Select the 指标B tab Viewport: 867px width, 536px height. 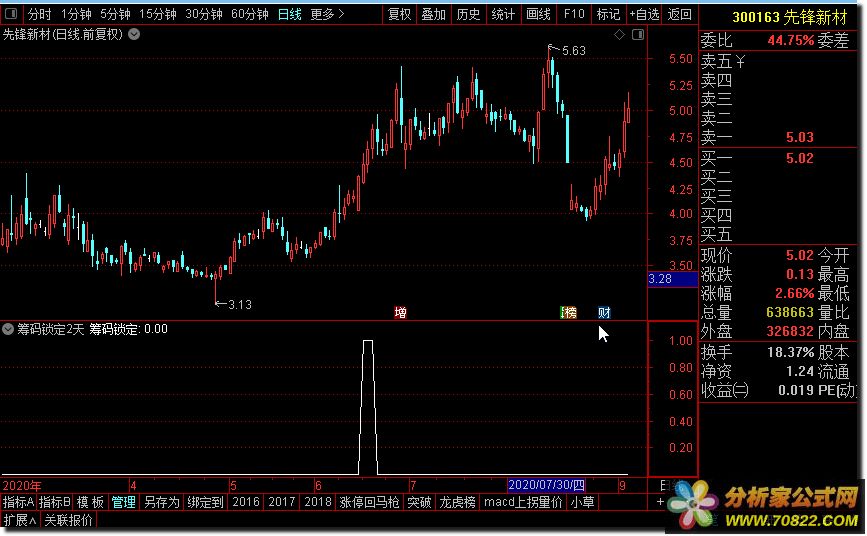tap(54, 502)
